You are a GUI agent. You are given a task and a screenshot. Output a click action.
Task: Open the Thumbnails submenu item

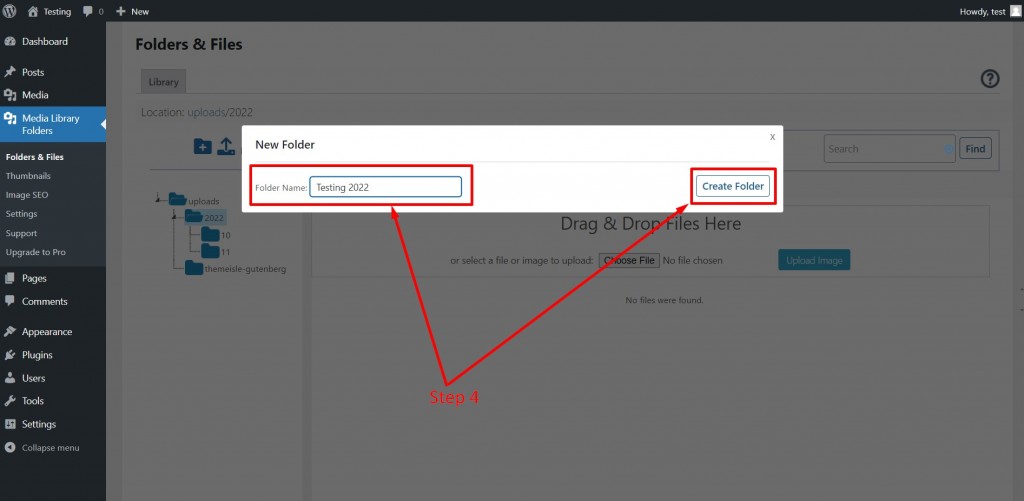[28, 176]
